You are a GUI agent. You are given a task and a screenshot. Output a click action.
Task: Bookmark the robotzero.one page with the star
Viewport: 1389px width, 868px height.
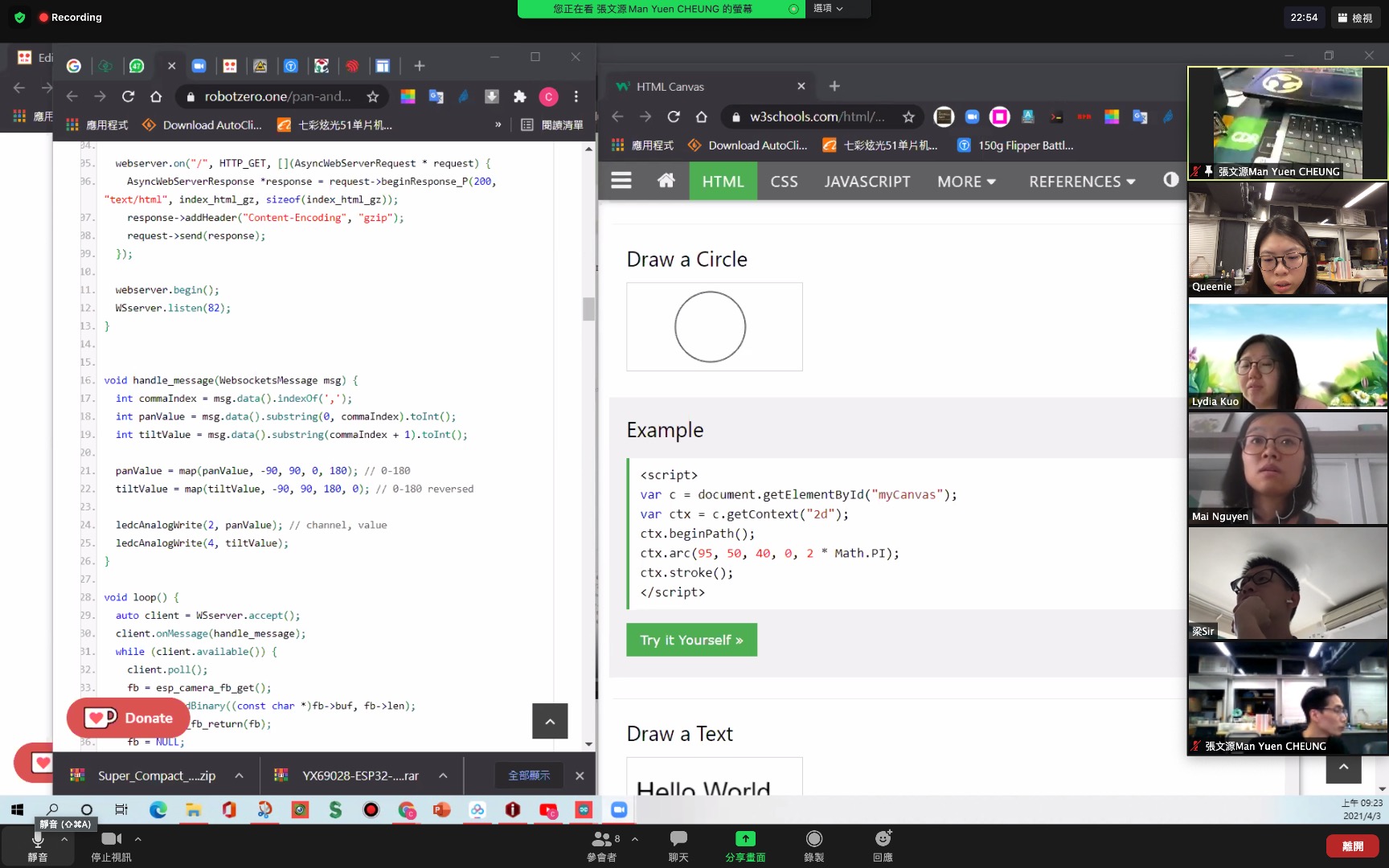[x=372, y=96]
